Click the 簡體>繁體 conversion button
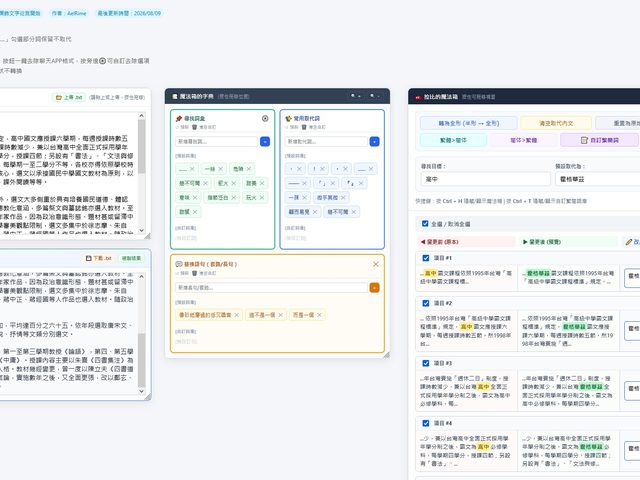 (523, 140)
